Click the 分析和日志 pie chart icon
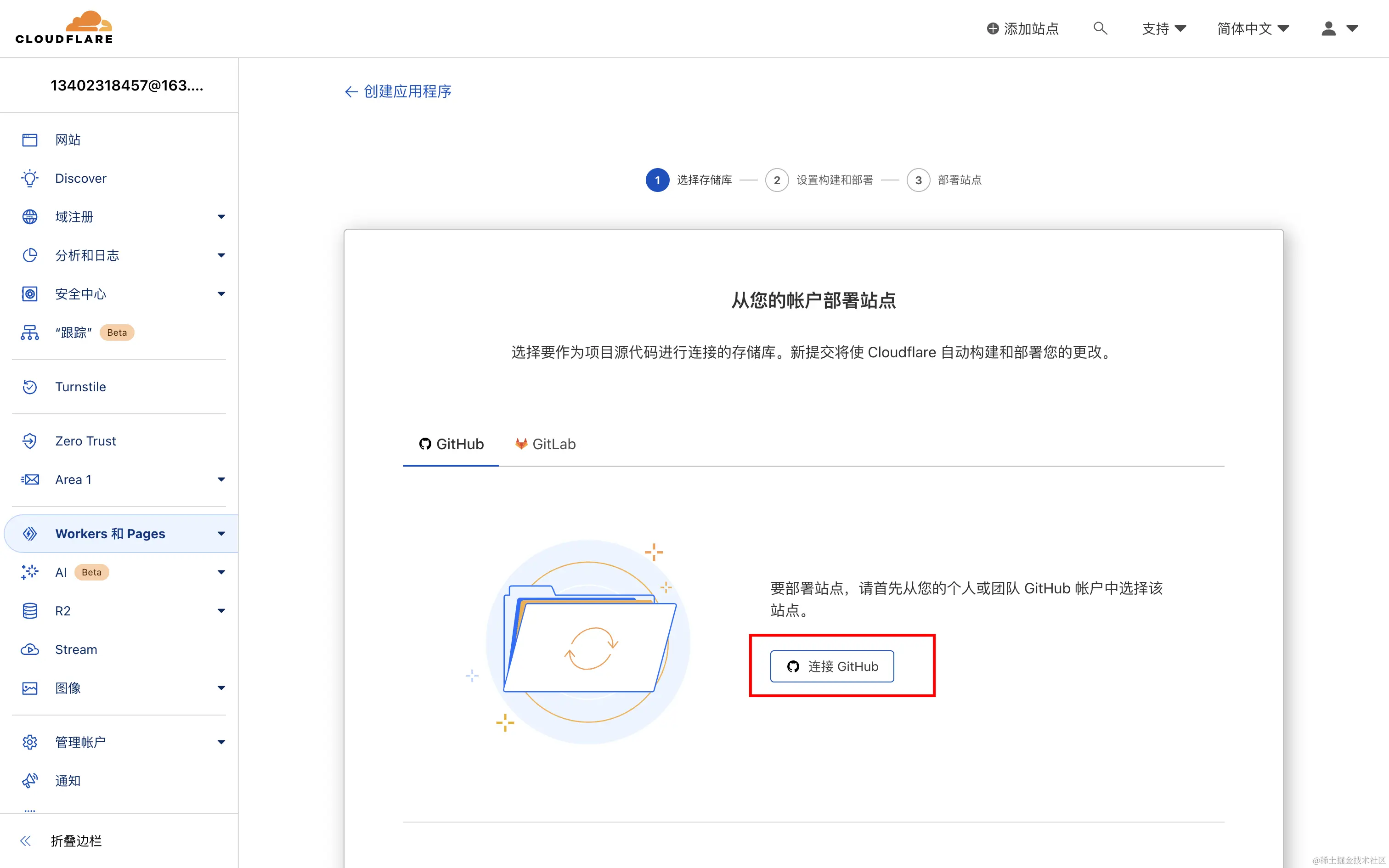Viewport: 1389px width, 868px height. pyautogui.click(x=30, y=255)
